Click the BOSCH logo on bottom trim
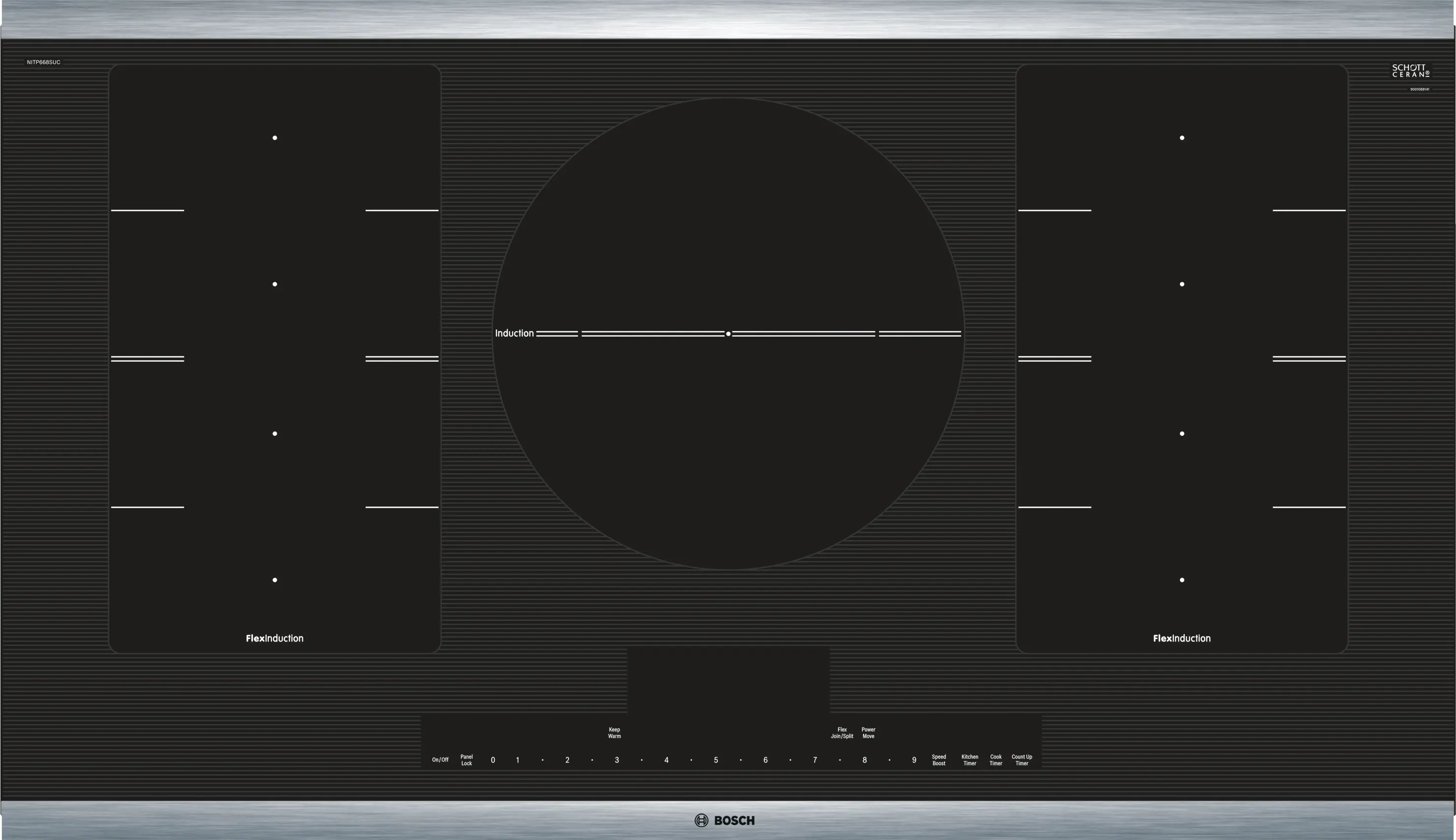The width and height of the screenshot is (1456, 840). (725, 820)
